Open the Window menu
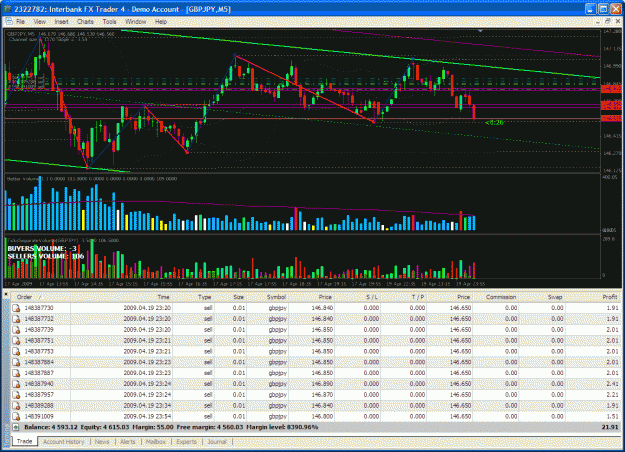625x452 pixels. [136, 22]
